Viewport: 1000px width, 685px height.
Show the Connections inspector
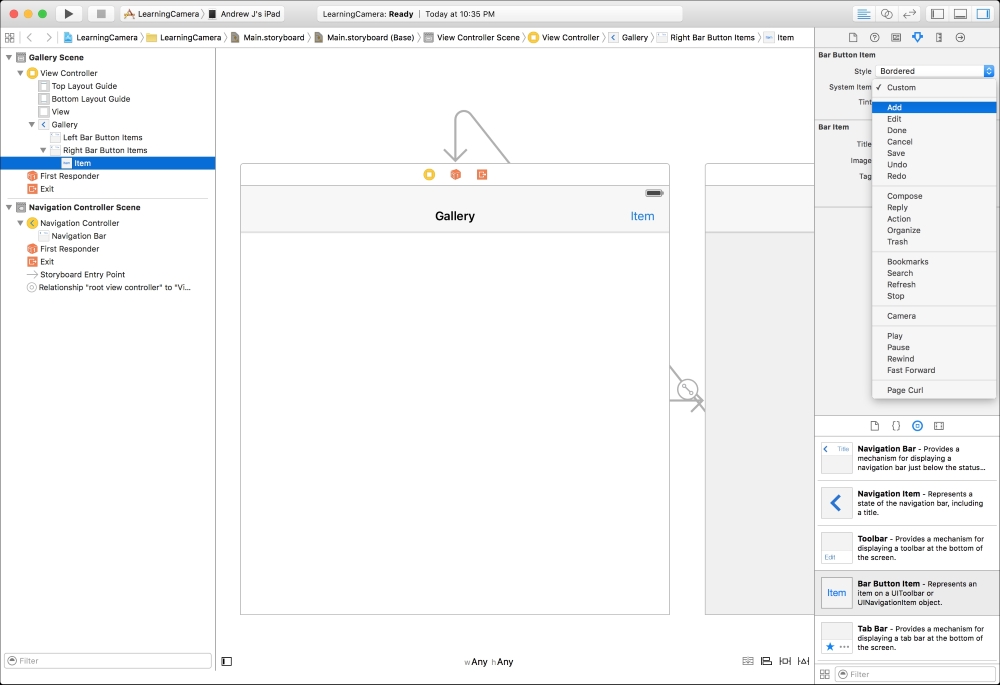(959, 37)
